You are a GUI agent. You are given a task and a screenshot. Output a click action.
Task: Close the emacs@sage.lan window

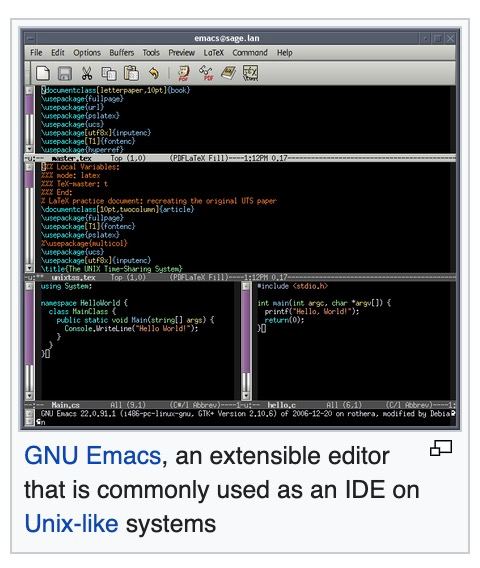[x=450, y=38]
